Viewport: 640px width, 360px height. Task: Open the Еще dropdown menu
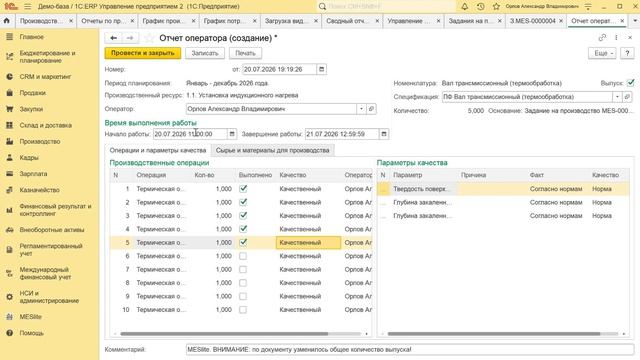tap(602, 53)
